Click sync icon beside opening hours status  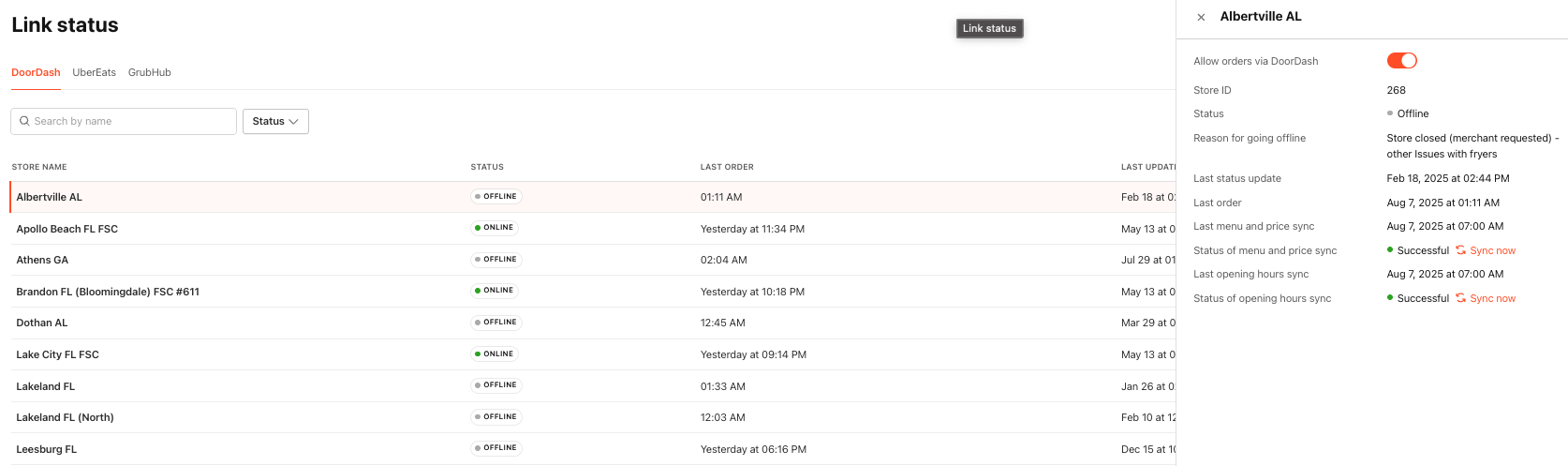point(1460,298)
